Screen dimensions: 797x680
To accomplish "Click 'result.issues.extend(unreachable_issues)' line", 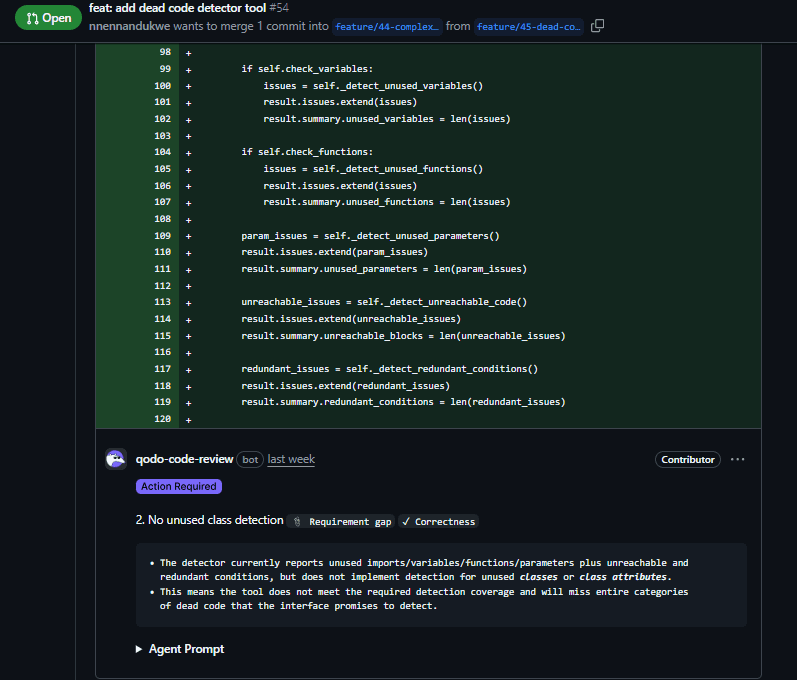I will pos(351,319).
